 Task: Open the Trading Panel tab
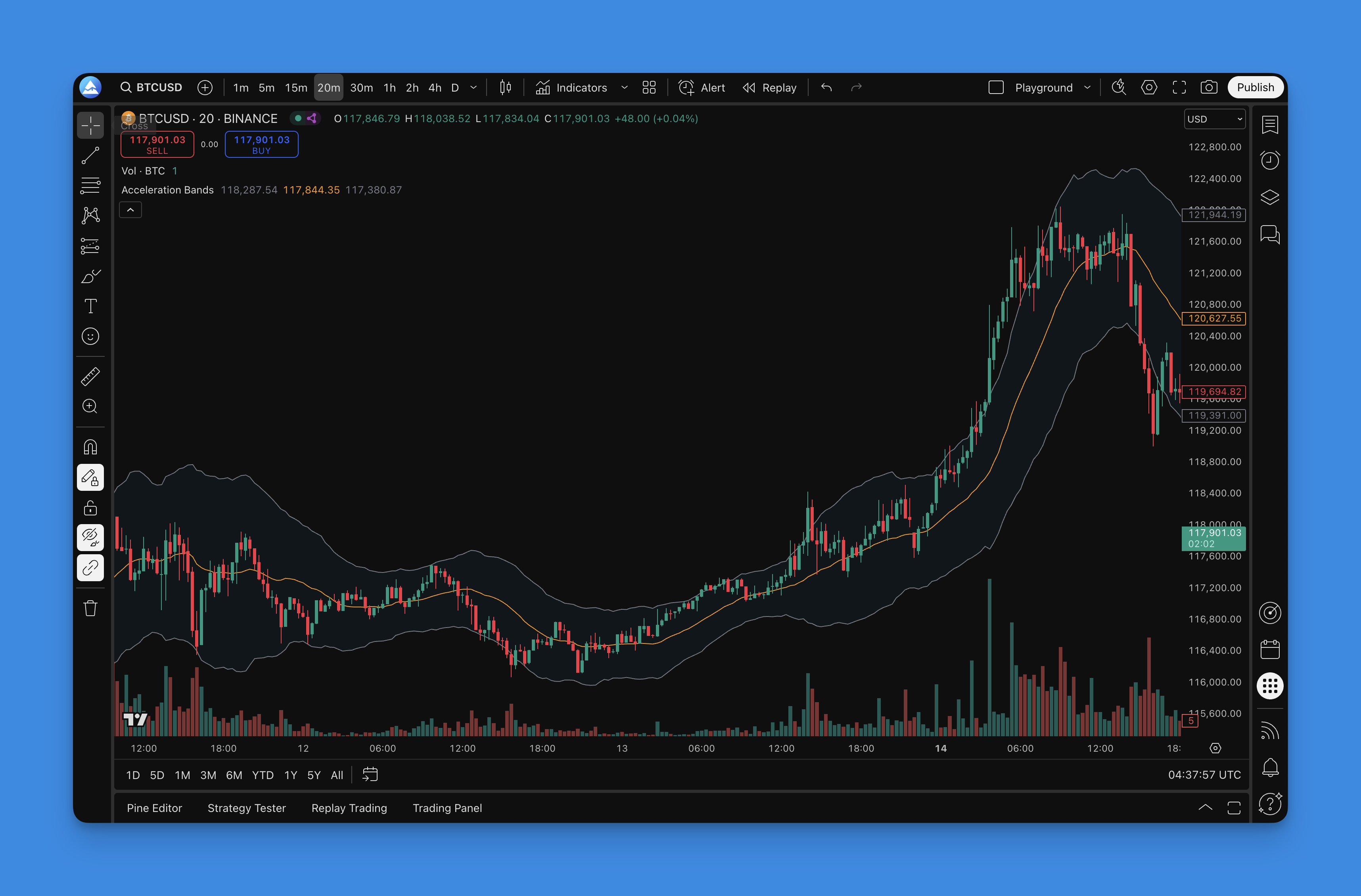click(447, 808)
